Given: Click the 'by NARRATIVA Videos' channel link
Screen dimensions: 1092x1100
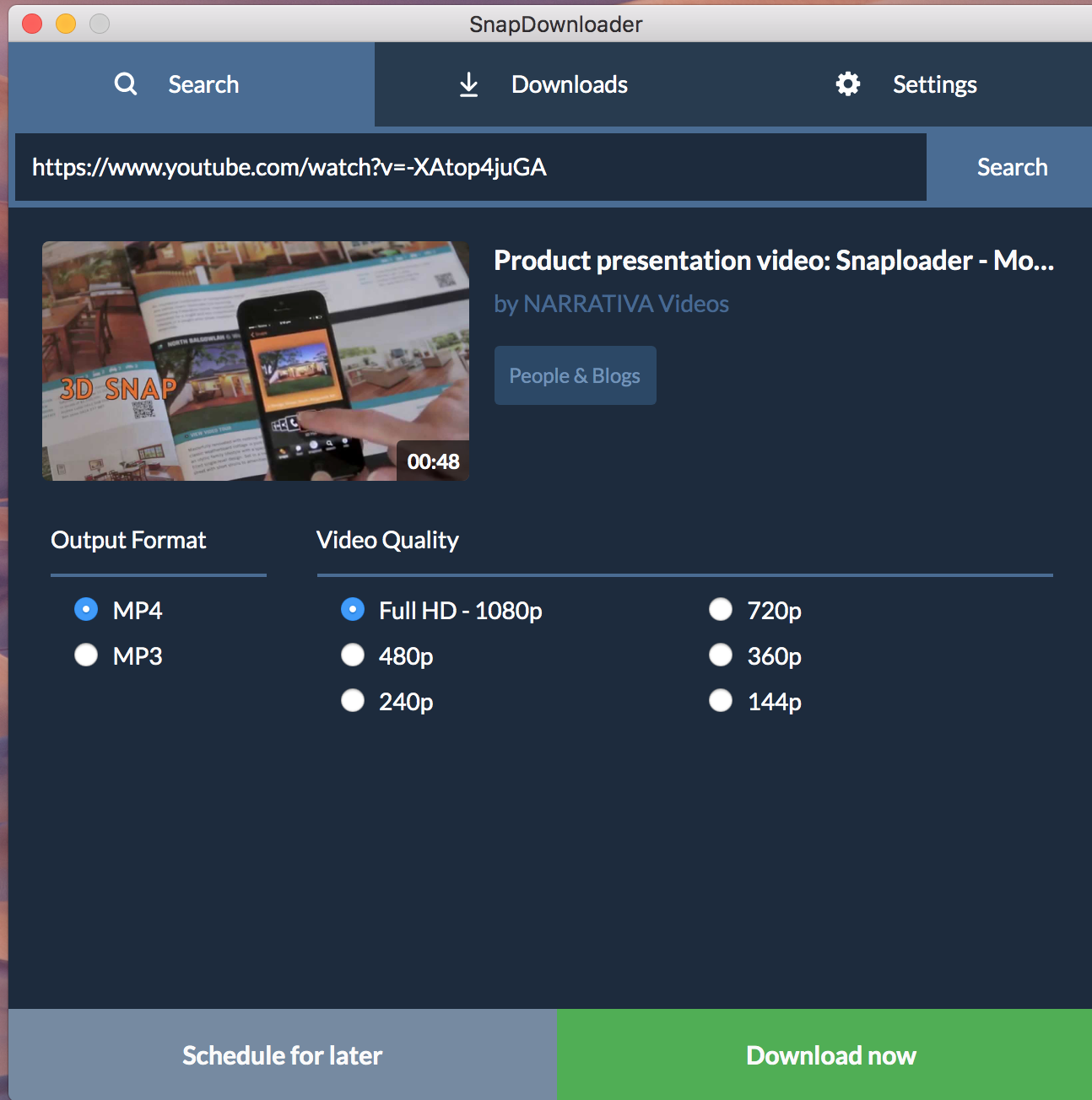Looking at the screenshot, I should click(x=612, y=304).
